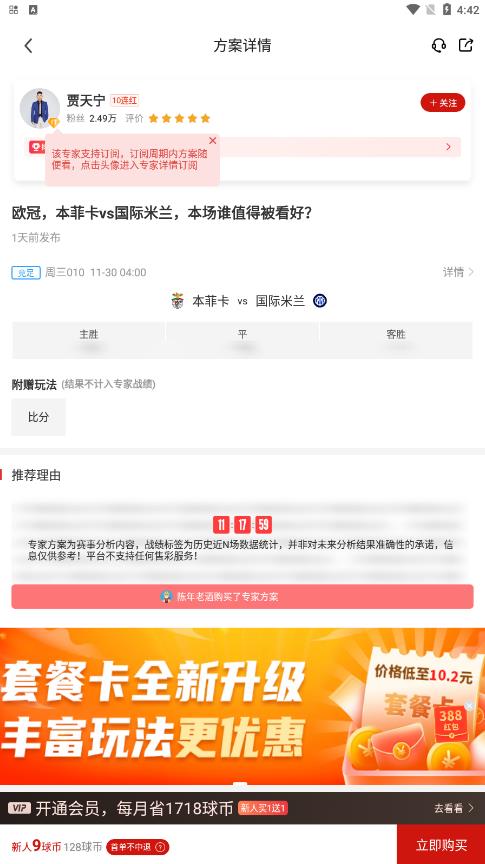
Task: Tap the 本菲卡 team logo
Action: click(x=177, y=301)
